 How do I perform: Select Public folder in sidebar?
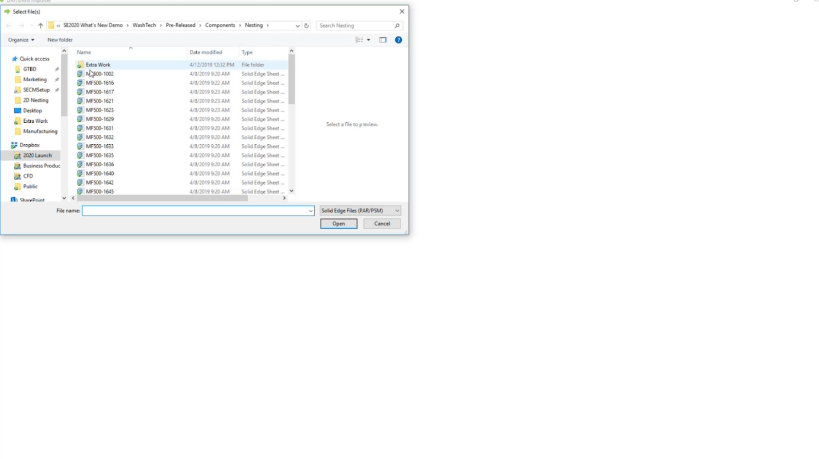point(30,186)
